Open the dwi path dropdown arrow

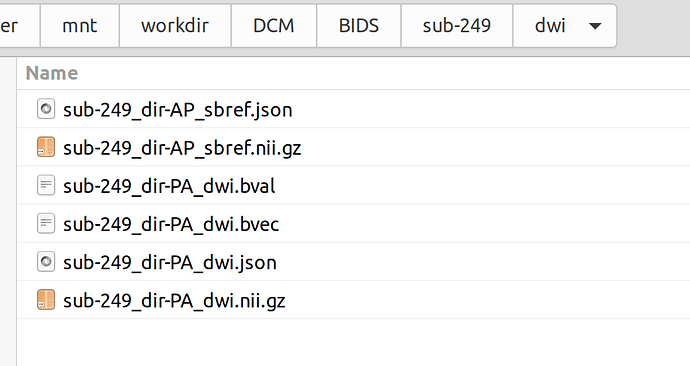click(595, 26)
